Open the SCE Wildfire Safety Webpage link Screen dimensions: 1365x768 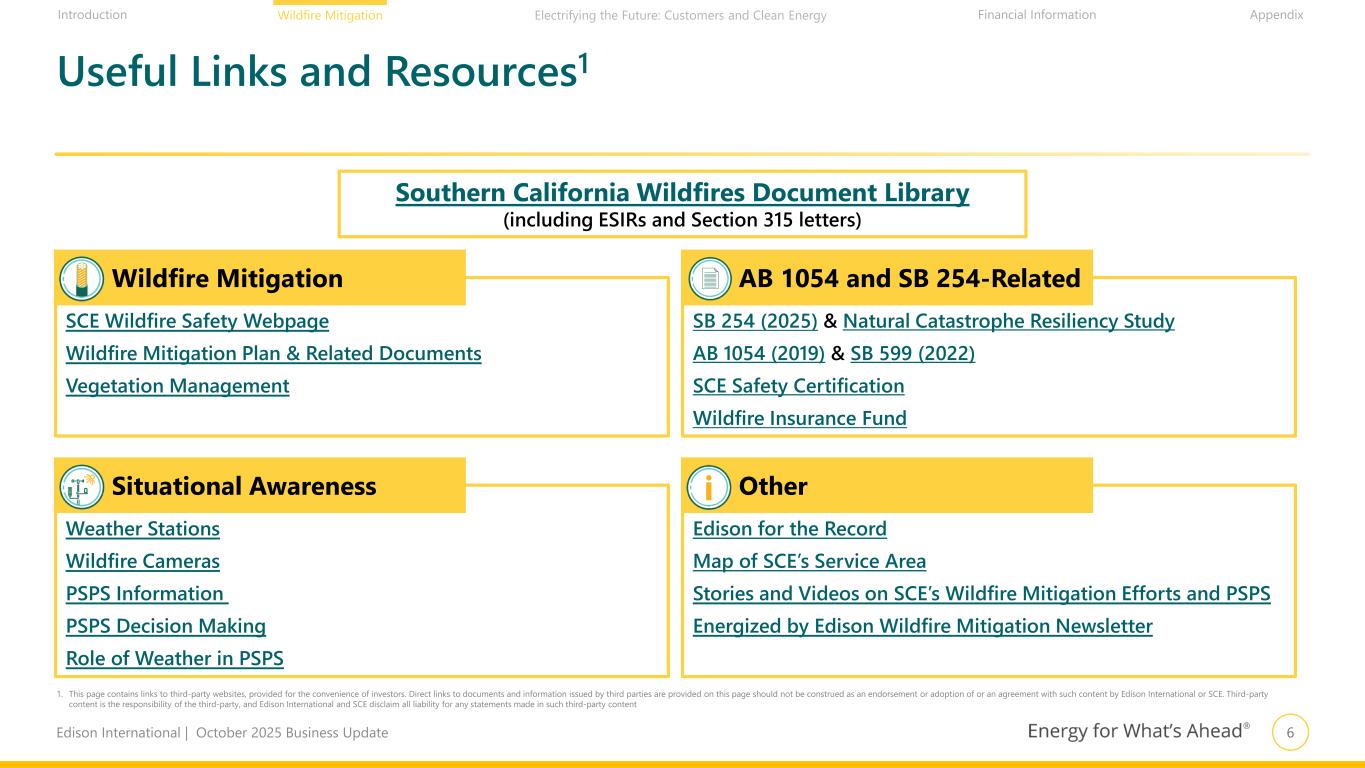pos(197,322)
